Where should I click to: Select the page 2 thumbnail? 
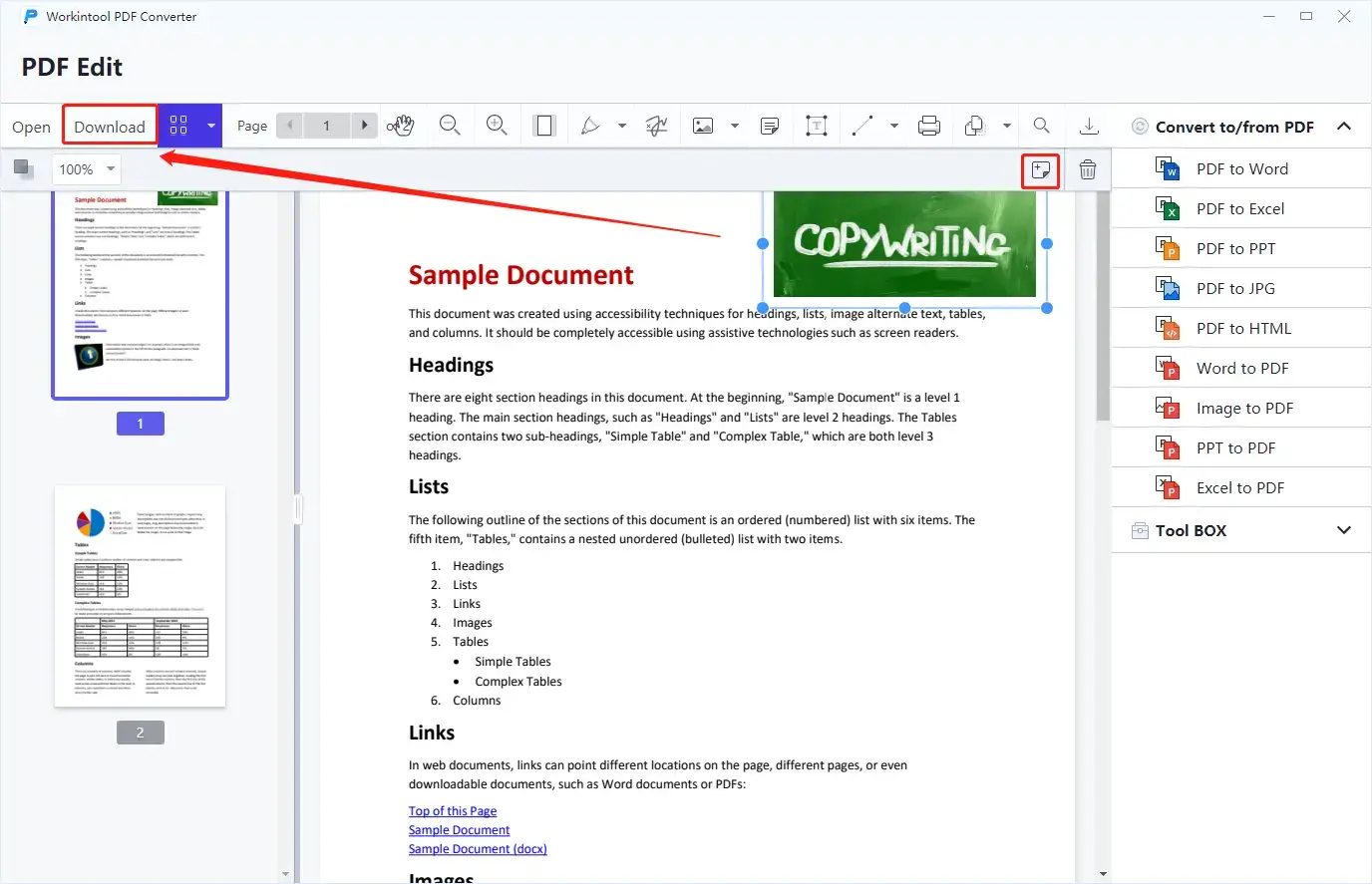click(x=140, y=597)
